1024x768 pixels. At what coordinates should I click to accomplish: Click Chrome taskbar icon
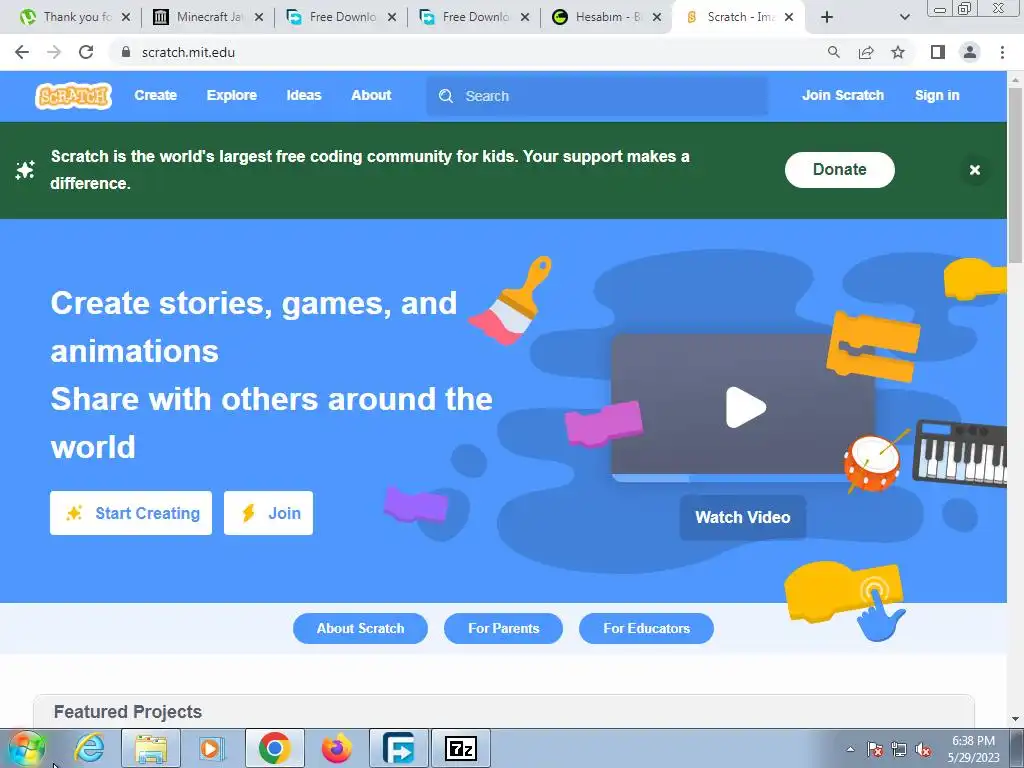[275, 748]
